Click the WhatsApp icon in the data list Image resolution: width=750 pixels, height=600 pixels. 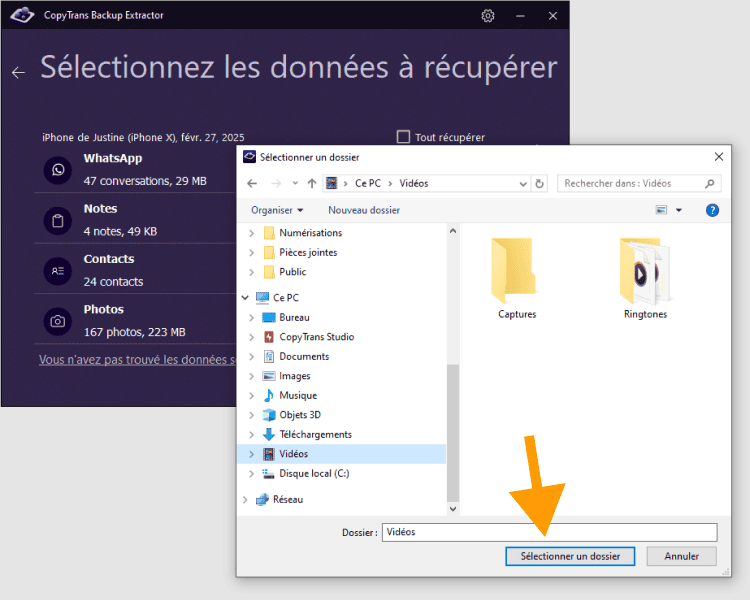click(58, 170)
